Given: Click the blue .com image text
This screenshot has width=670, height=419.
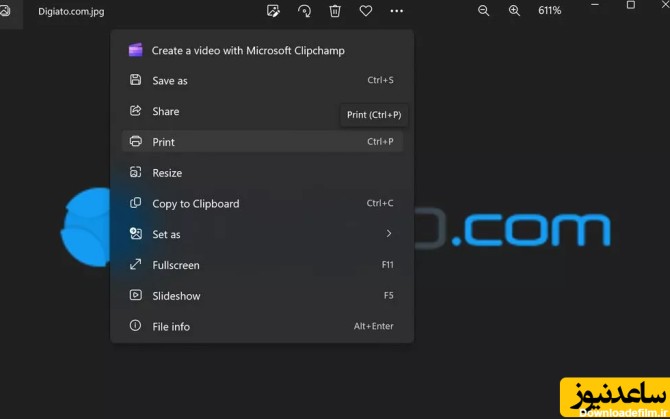Looking at the screenshot, I should click(x=531, y=231).
